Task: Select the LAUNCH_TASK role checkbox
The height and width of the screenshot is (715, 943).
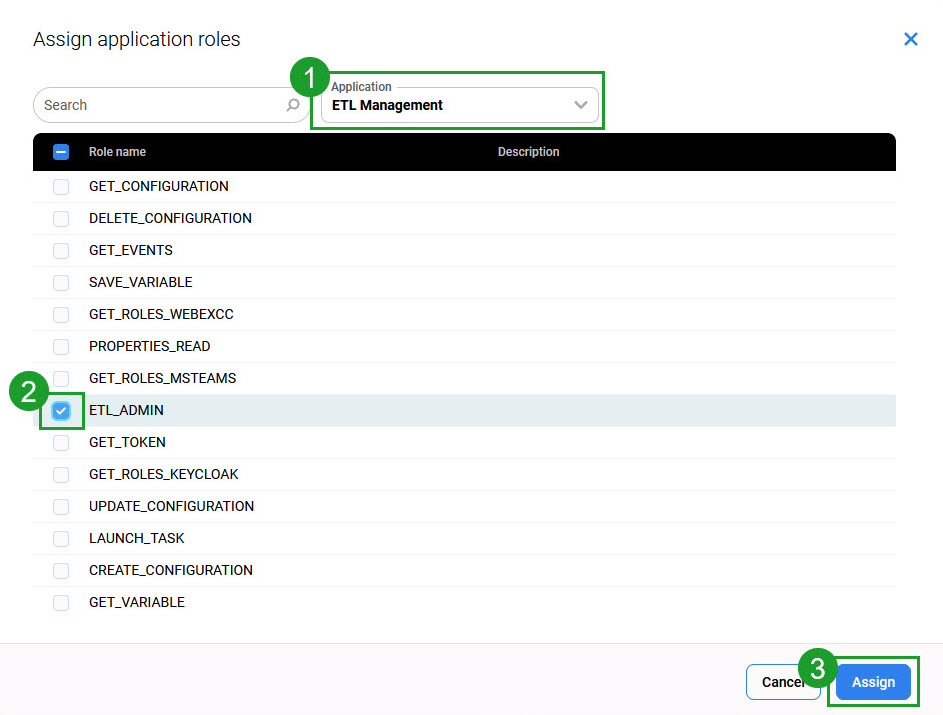Action: click(x=61, y=538)
